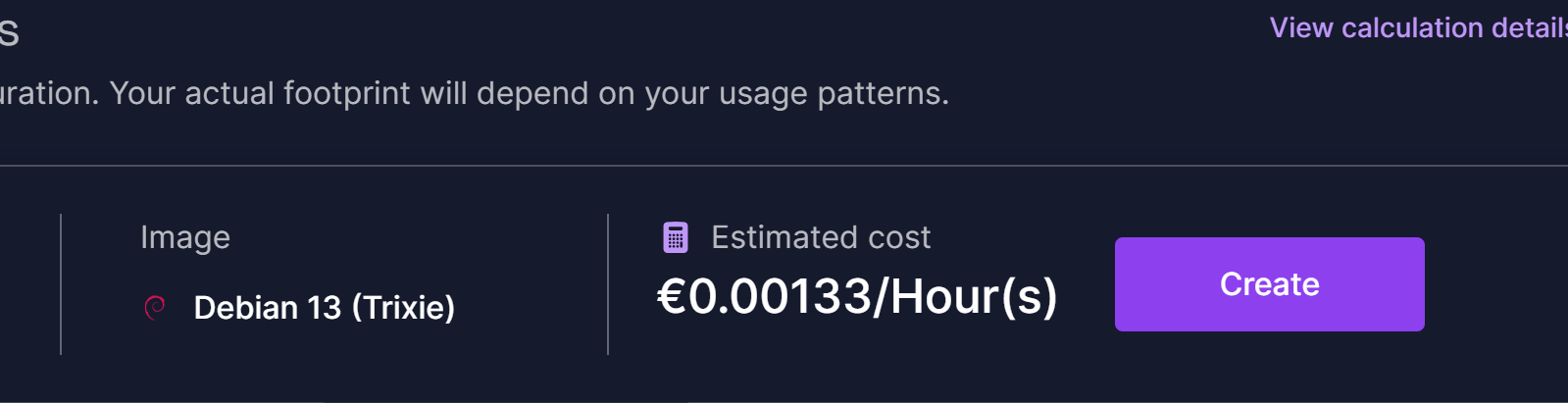Click the vertical divider left of Image
Viewport: 1568px width, 403px height.
click(61, 284)
